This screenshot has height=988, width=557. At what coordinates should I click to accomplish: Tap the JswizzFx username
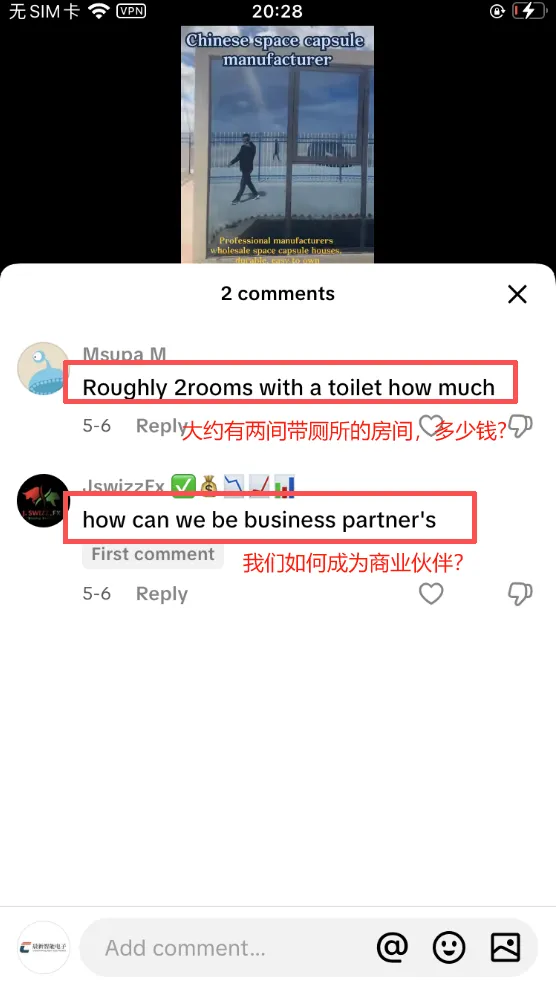click(x=123, y=486)
